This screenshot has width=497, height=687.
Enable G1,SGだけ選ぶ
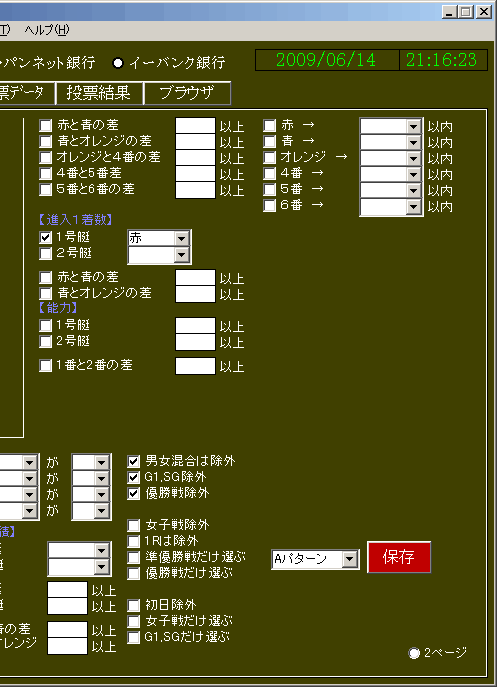tap(134, 637)
